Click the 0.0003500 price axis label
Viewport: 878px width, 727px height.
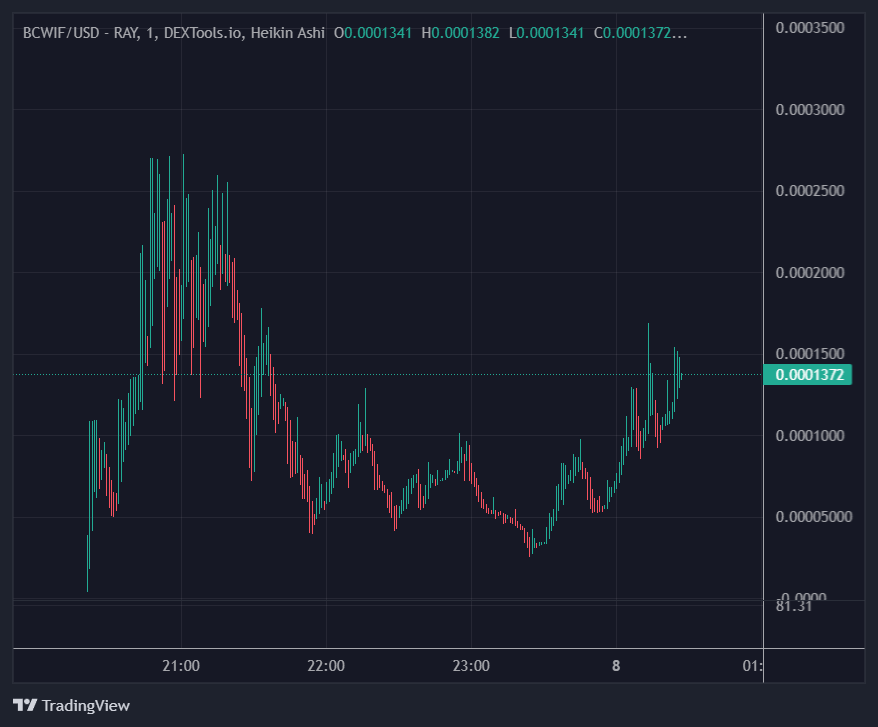tap(810, 28)
